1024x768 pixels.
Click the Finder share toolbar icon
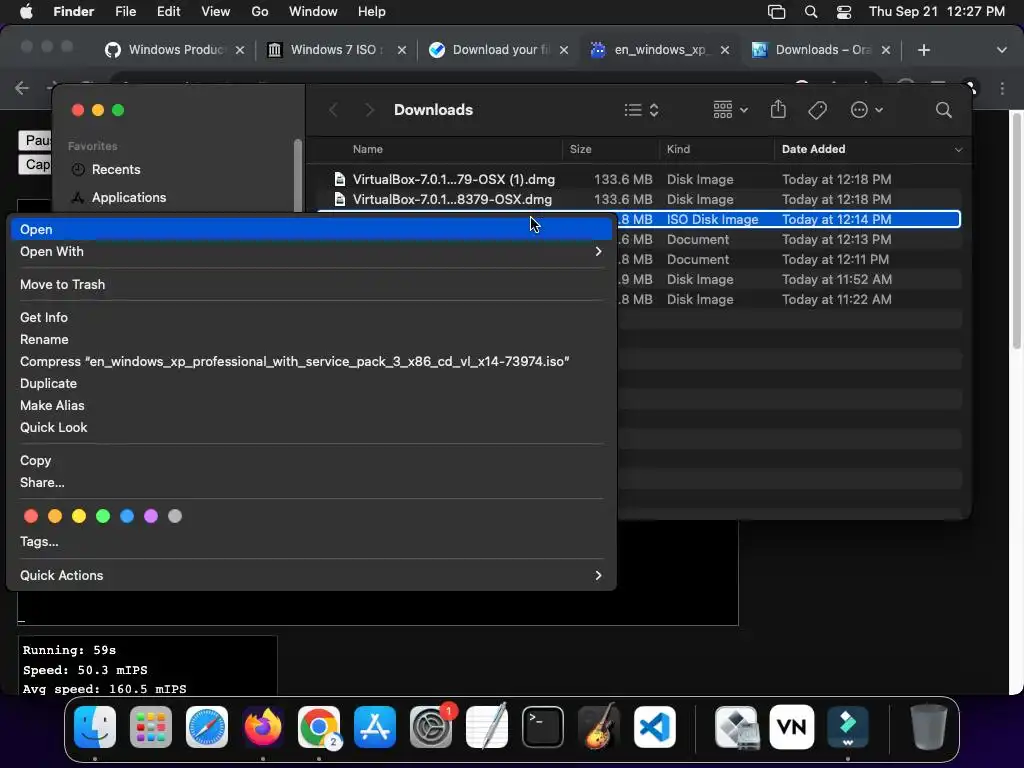(x=778, y=109)
